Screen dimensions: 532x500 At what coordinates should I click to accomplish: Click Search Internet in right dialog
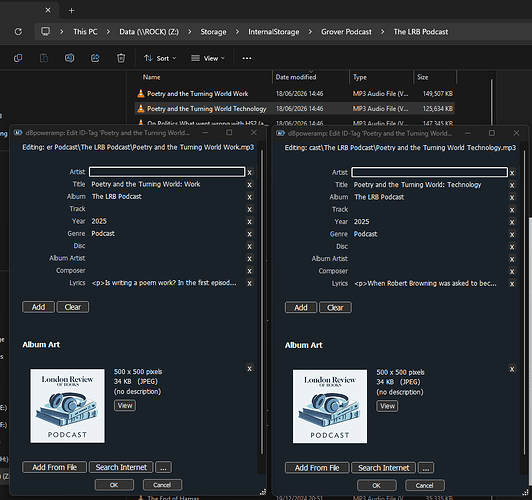383,468
